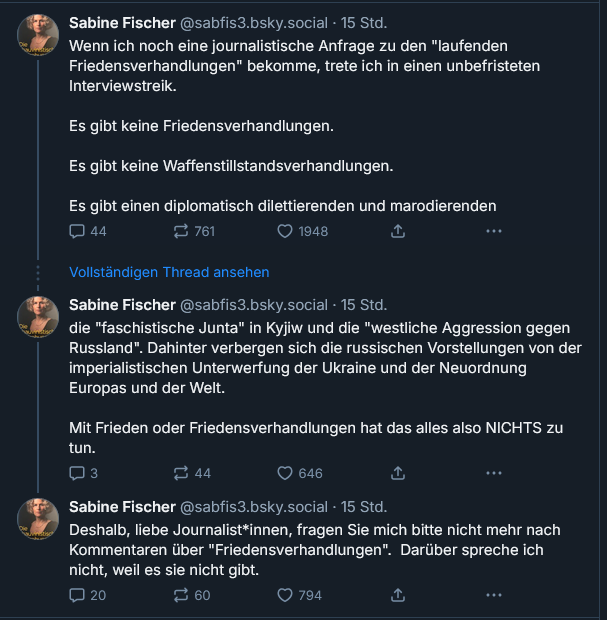Open more options on the last post
The width and height of the screenshot is (607, 620).
click(x=493, y=595)
